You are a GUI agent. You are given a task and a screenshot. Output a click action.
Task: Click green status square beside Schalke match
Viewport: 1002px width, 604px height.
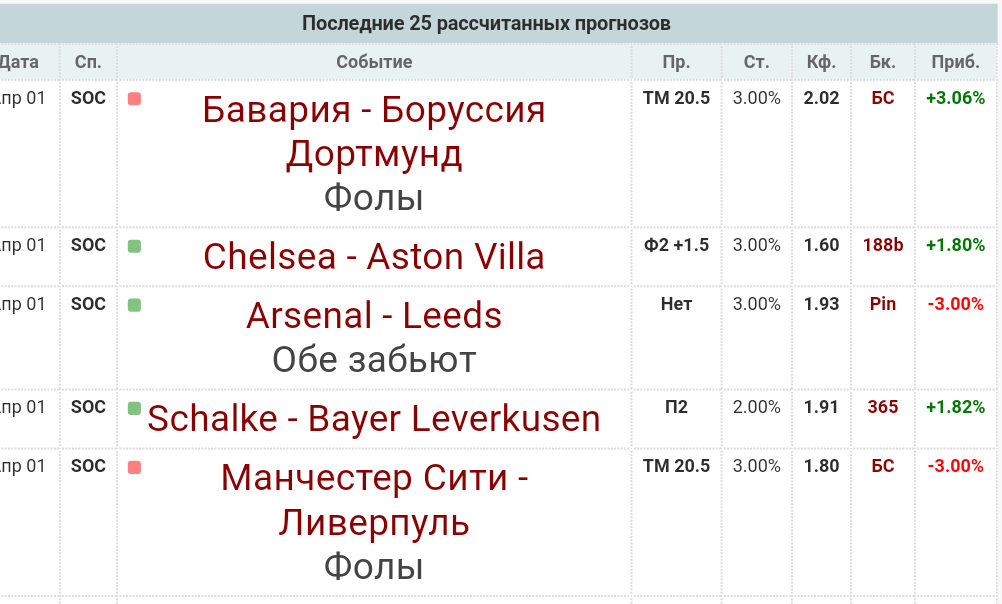click(x=134, y=408)
